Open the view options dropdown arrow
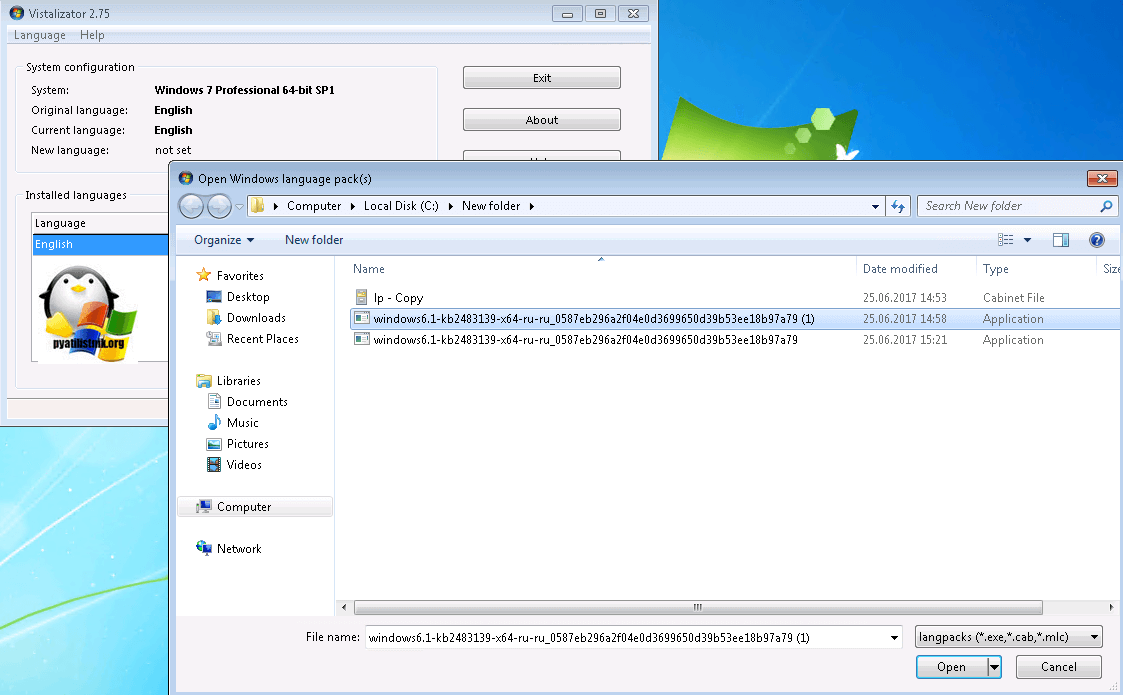1123x695 pixels. [x=1027, y=240]
